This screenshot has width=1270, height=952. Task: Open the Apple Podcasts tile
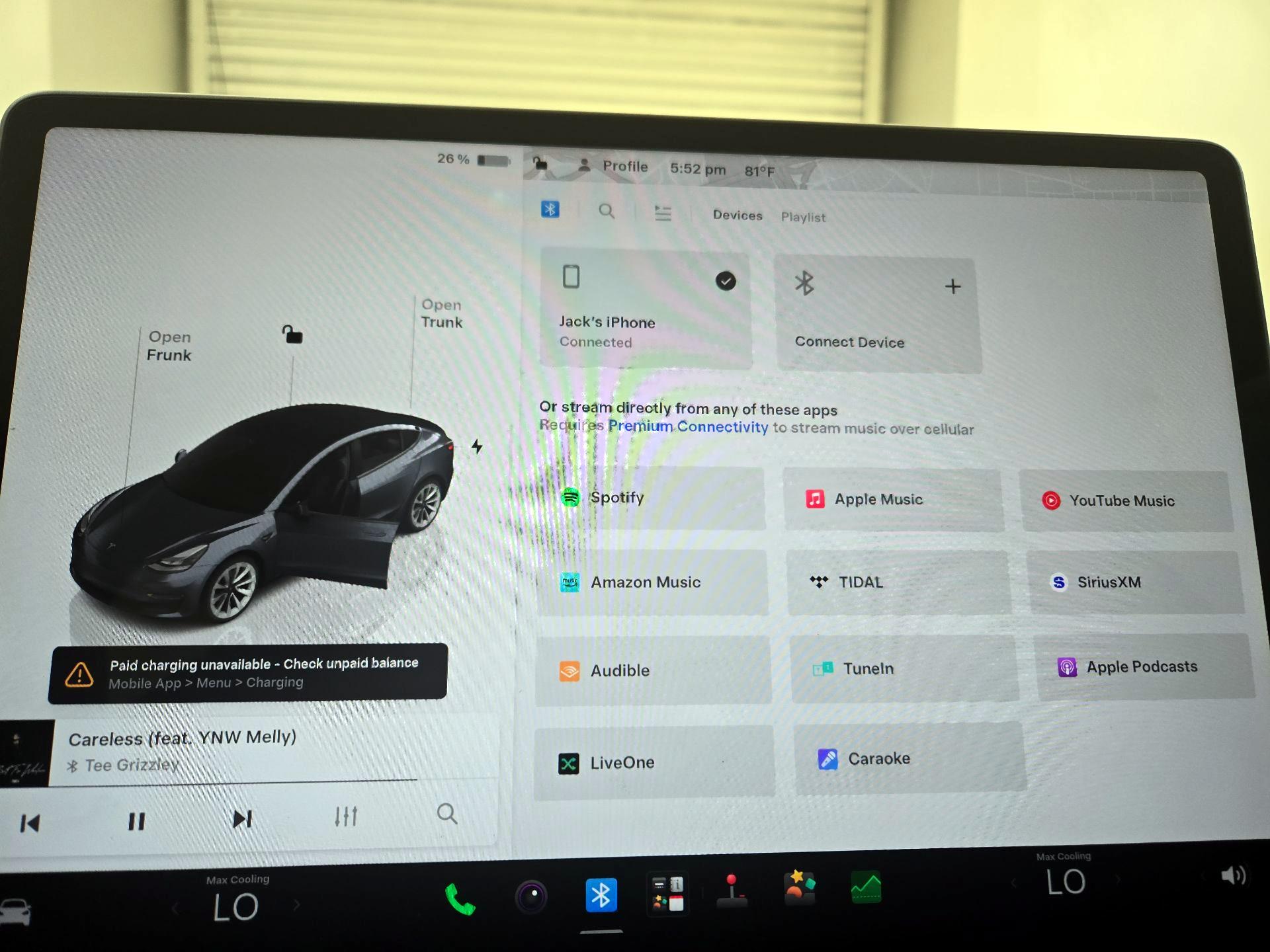pyautogui.click(x=1144, y=666)
